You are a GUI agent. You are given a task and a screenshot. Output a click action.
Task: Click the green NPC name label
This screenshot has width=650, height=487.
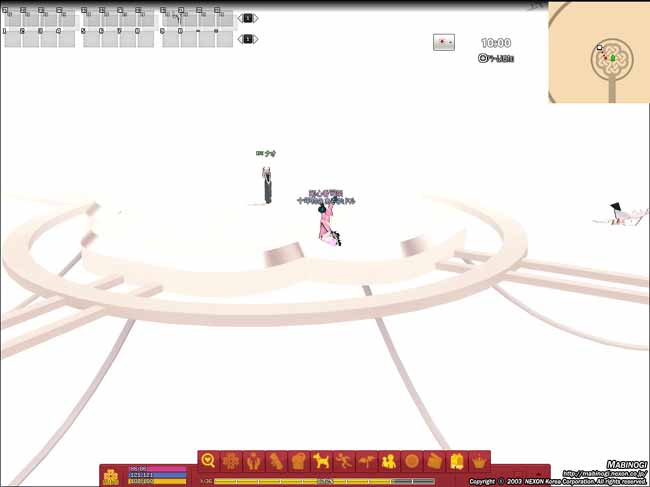tap(266, 153)
